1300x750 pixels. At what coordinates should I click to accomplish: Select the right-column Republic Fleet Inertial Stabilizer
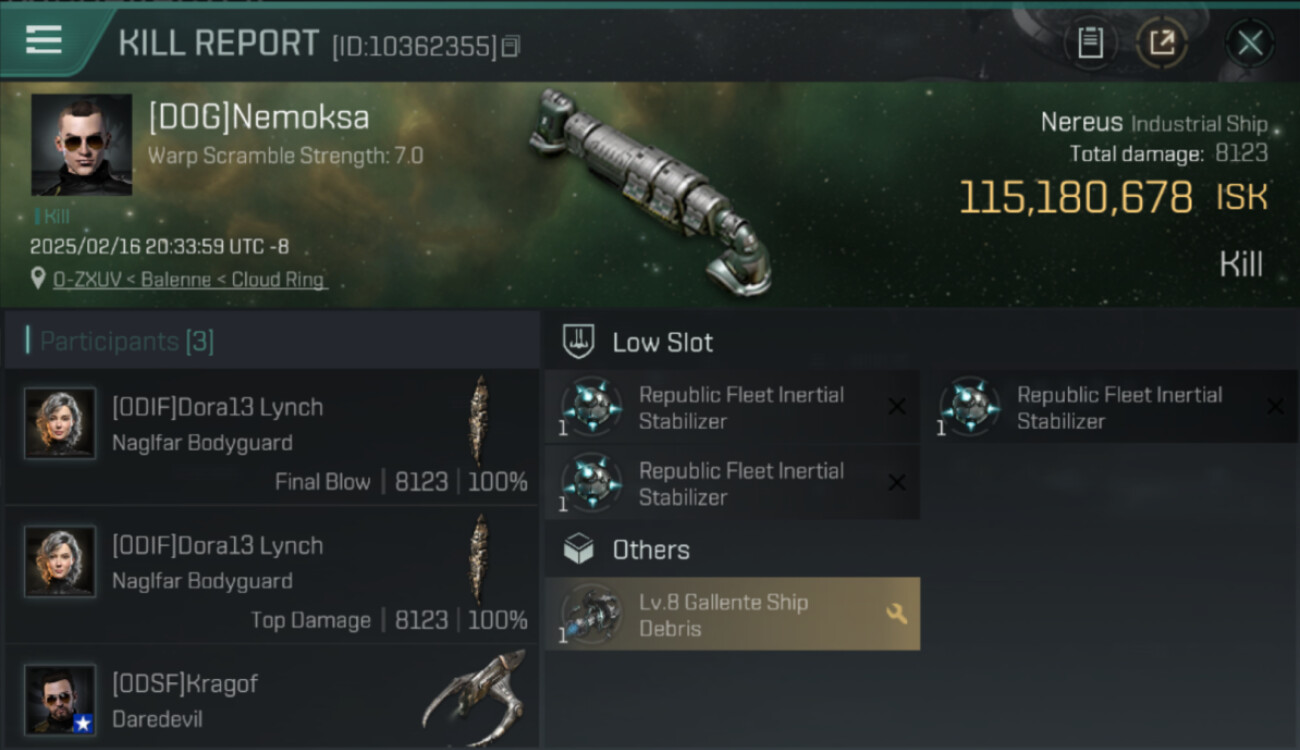1110,408
